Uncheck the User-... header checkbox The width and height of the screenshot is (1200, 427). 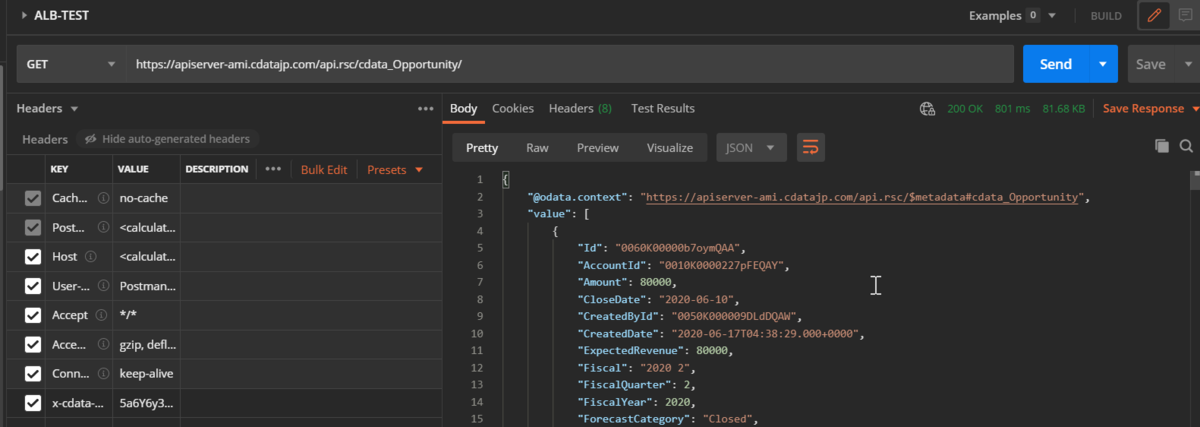pos(33,287)
